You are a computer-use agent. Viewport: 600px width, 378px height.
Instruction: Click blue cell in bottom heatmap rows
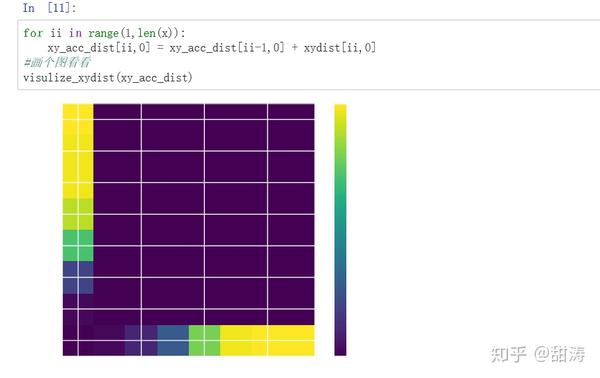tap(173, 340)
